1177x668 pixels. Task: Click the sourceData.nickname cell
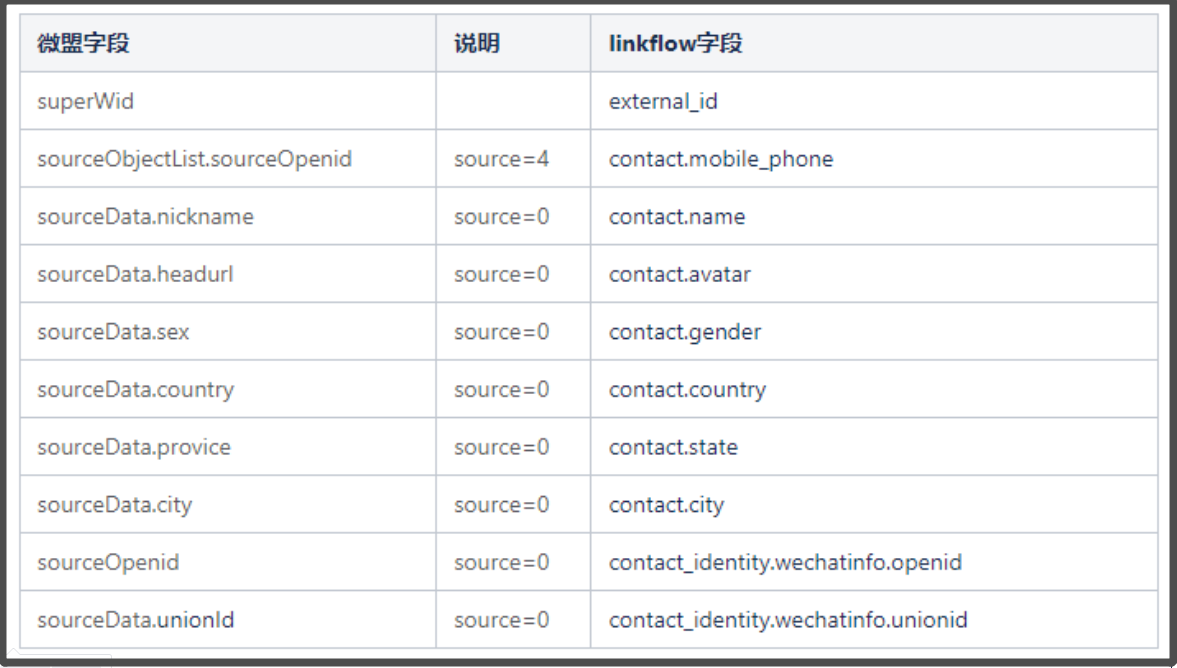[x=228, y=217]
